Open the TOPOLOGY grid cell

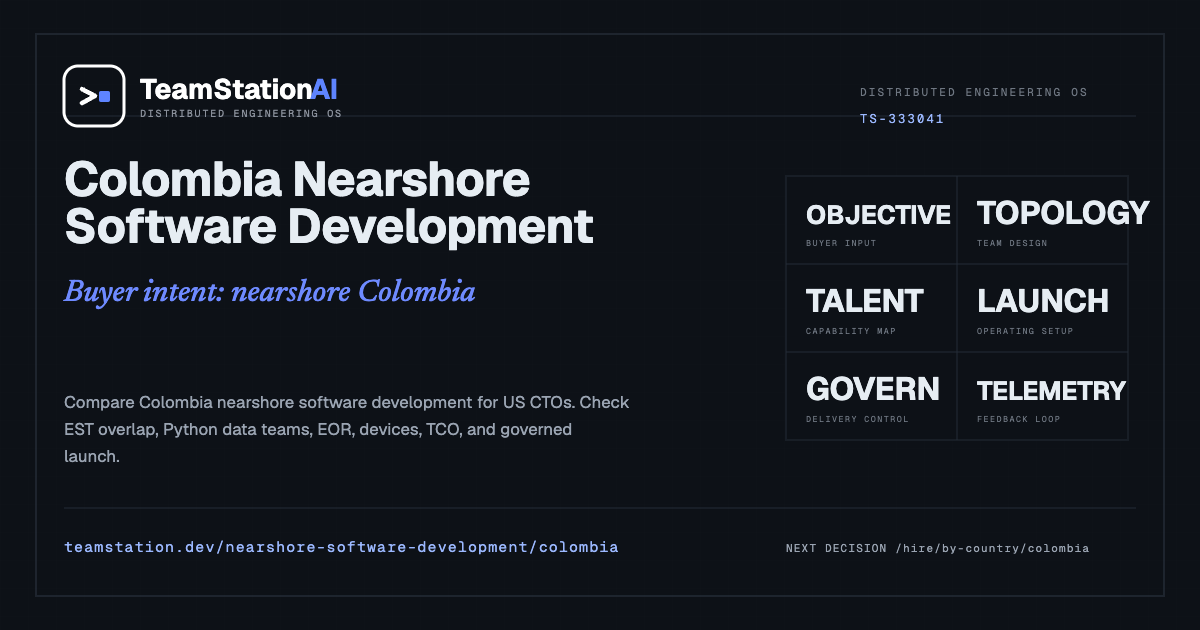coord(1043,220)
